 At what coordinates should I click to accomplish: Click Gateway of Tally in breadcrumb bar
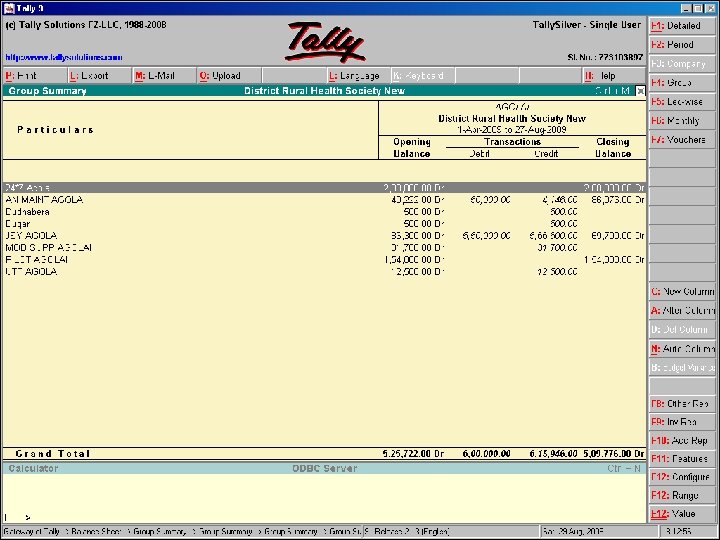pos(32,532)
